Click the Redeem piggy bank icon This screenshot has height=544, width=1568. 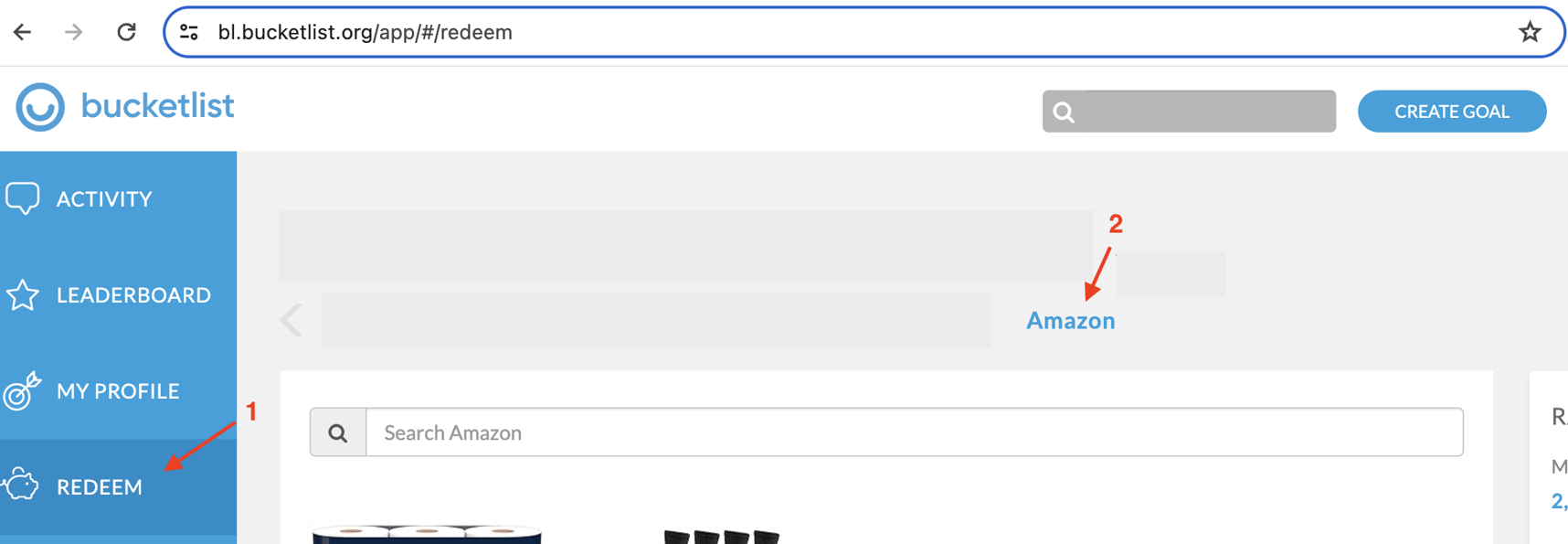[23, 486]
